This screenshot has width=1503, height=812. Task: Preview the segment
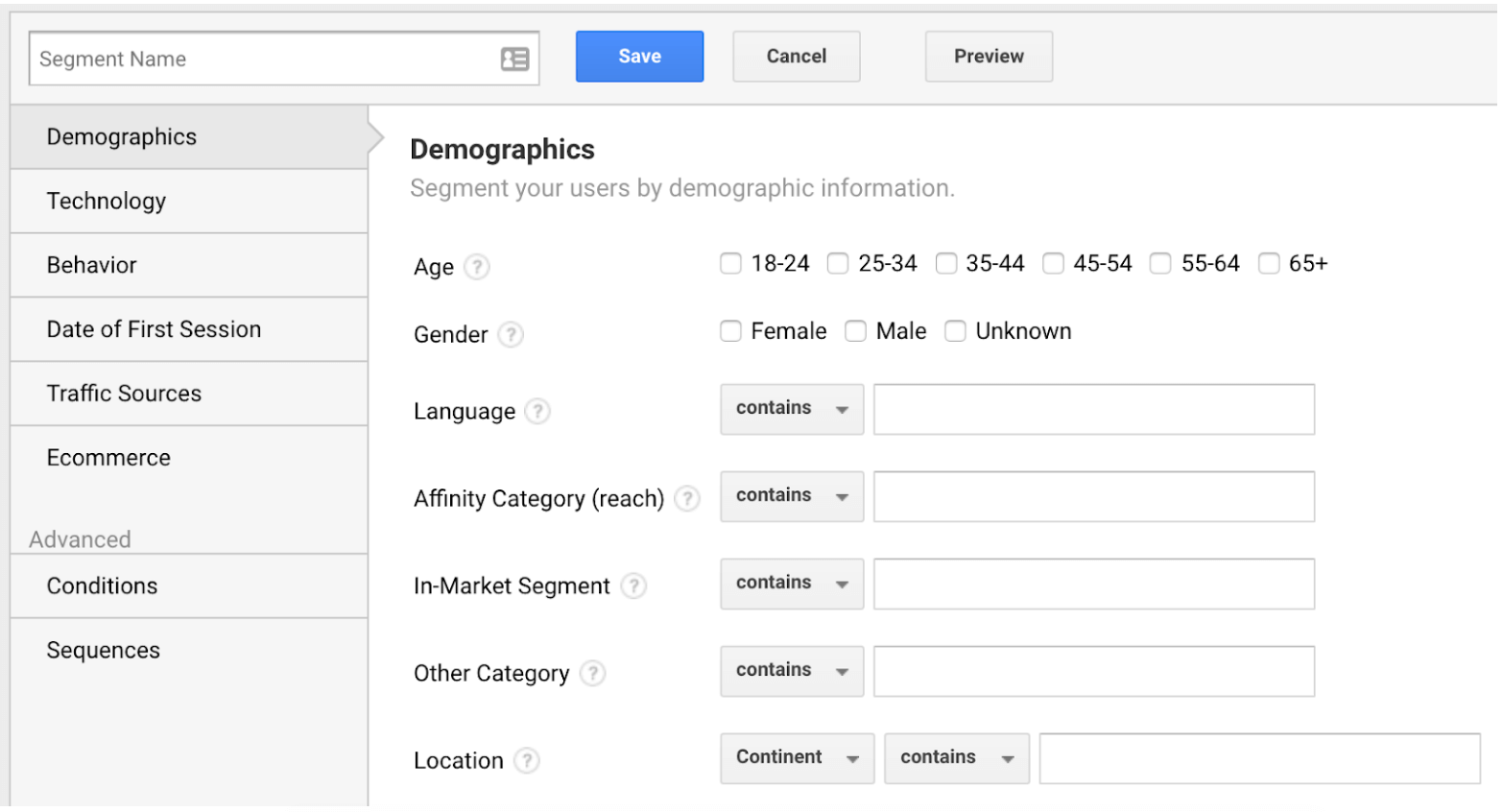pyautogui.click(x=988, y=56)
